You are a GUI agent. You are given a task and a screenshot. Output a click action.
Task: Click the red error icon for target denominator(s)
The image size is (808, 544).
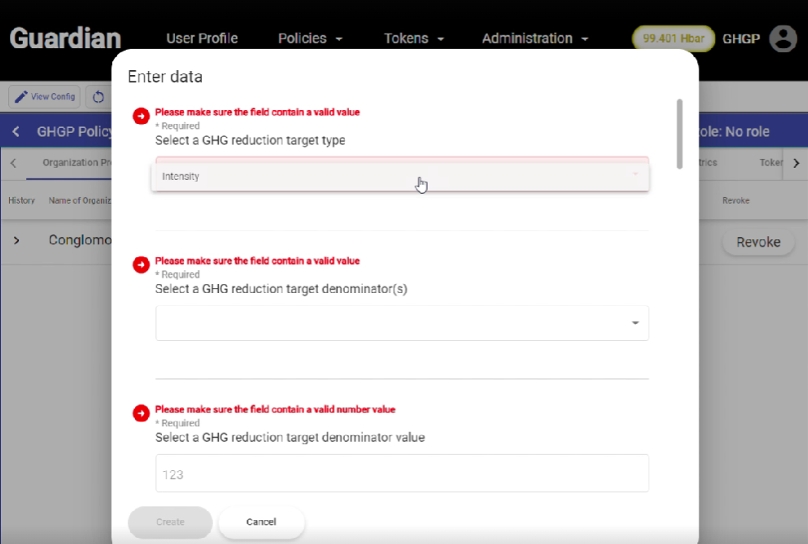[x=141, y=264]
